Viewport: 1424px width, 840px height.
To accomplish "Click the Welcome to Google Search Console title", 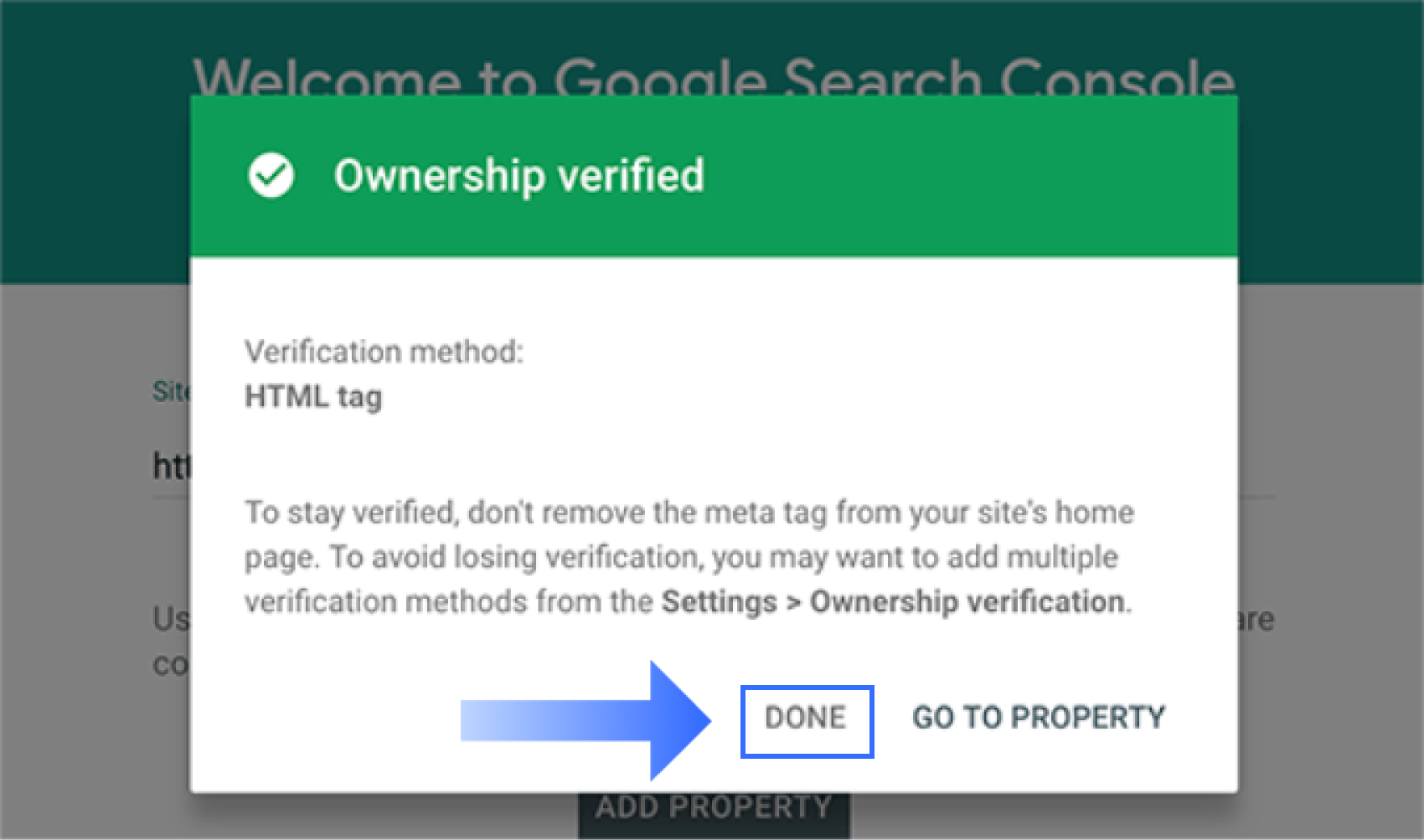I will tap(714, 77).
